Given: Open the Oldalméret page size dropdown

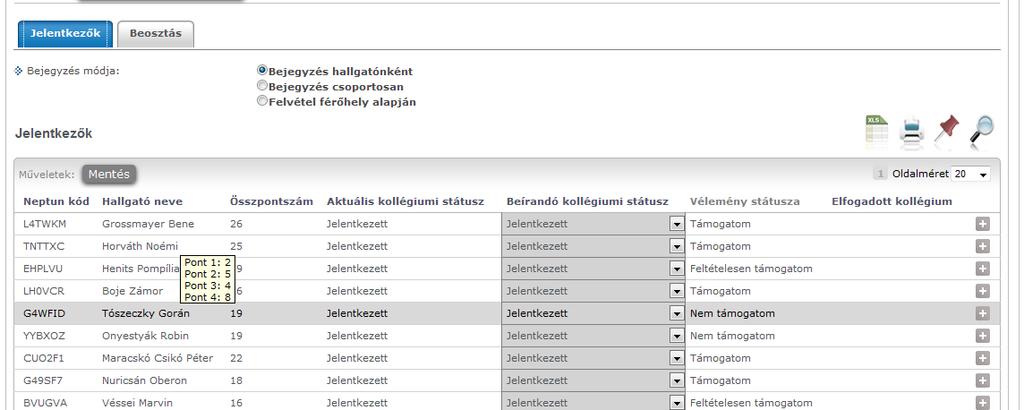Looking at the screenshot, I should pyautogui.click(x=970, y=174).
